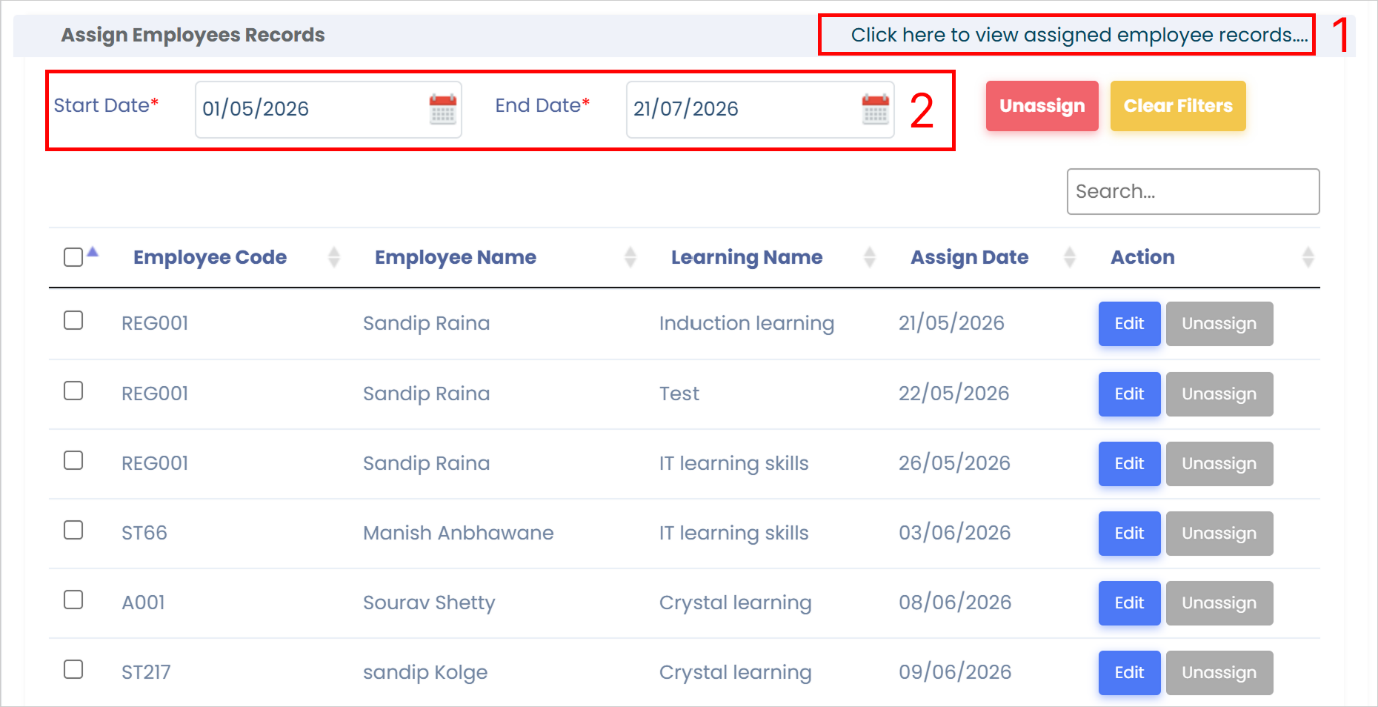Click the End Date field showing 21/07/2026
The width and height of the screenshot is (1378, 707).
pos(760,109)
